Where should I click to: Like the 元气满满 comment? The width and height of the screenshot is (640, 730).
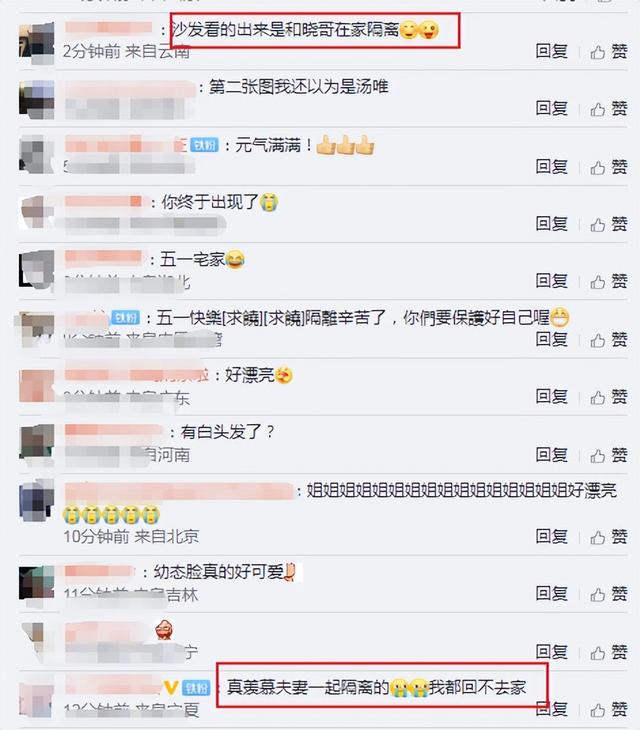point(609,167)
